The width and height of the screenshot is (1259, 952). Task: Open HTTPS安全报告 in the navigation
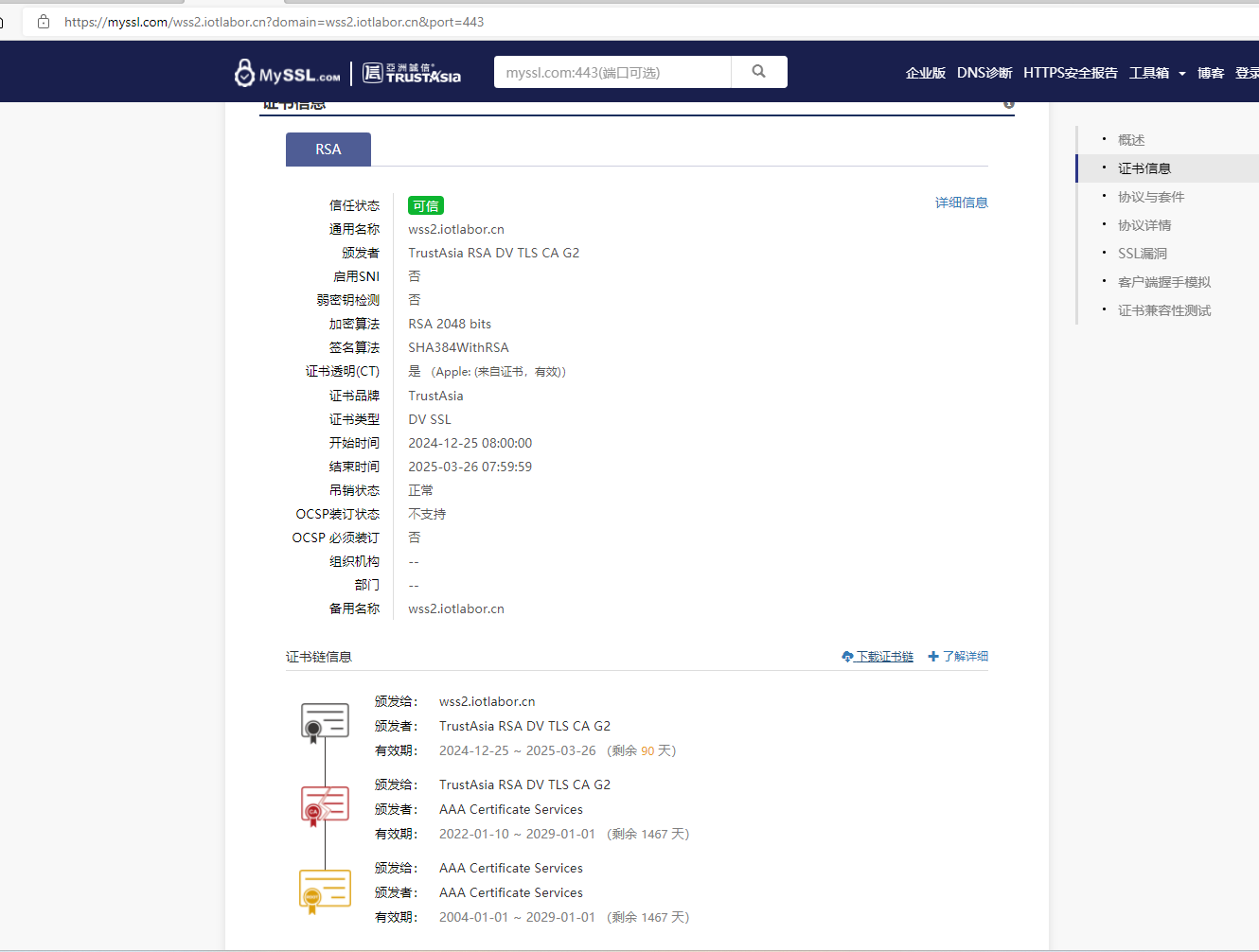1071,73
